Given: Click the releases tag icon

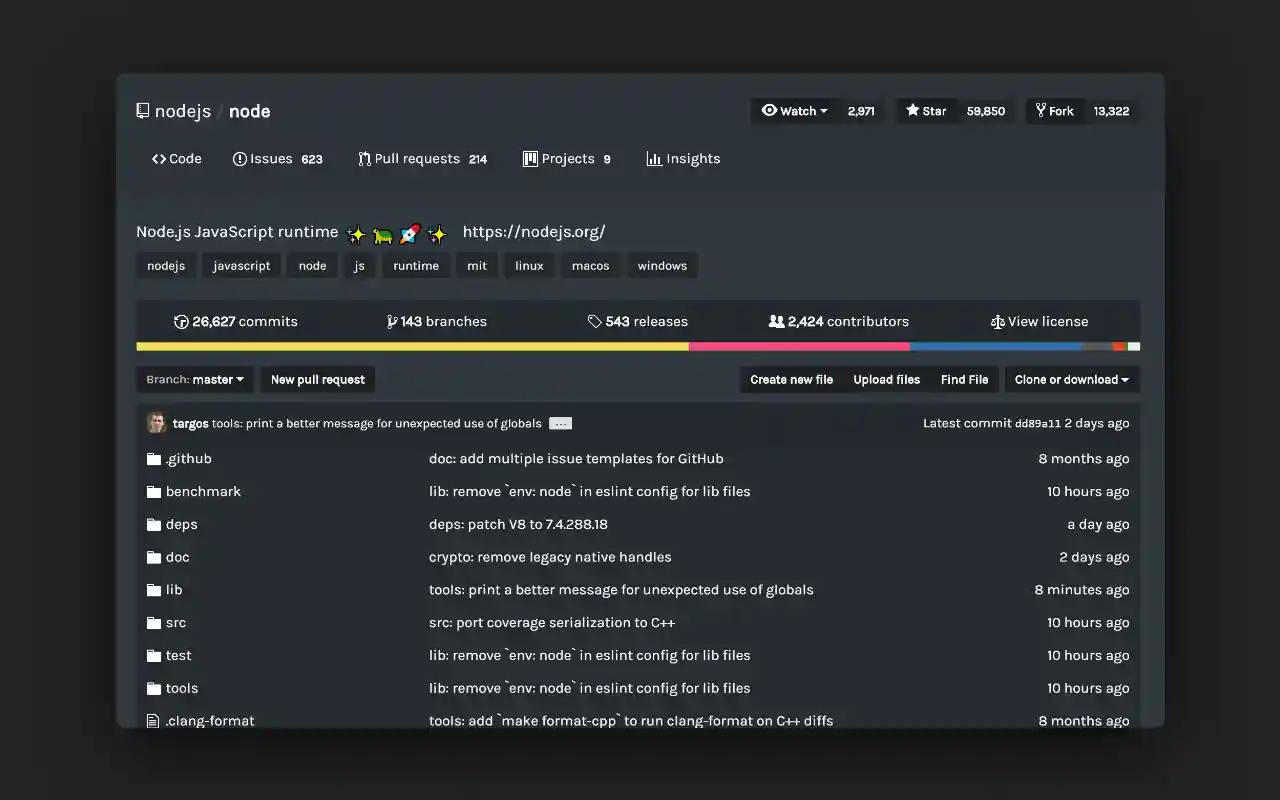Looking at the screenshot, I should click(594, 322).
